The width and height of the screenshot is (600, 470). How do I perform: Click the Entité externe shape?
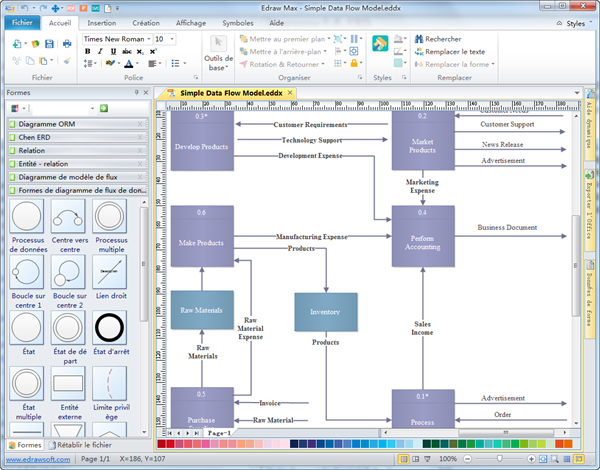tap(68, 383)
